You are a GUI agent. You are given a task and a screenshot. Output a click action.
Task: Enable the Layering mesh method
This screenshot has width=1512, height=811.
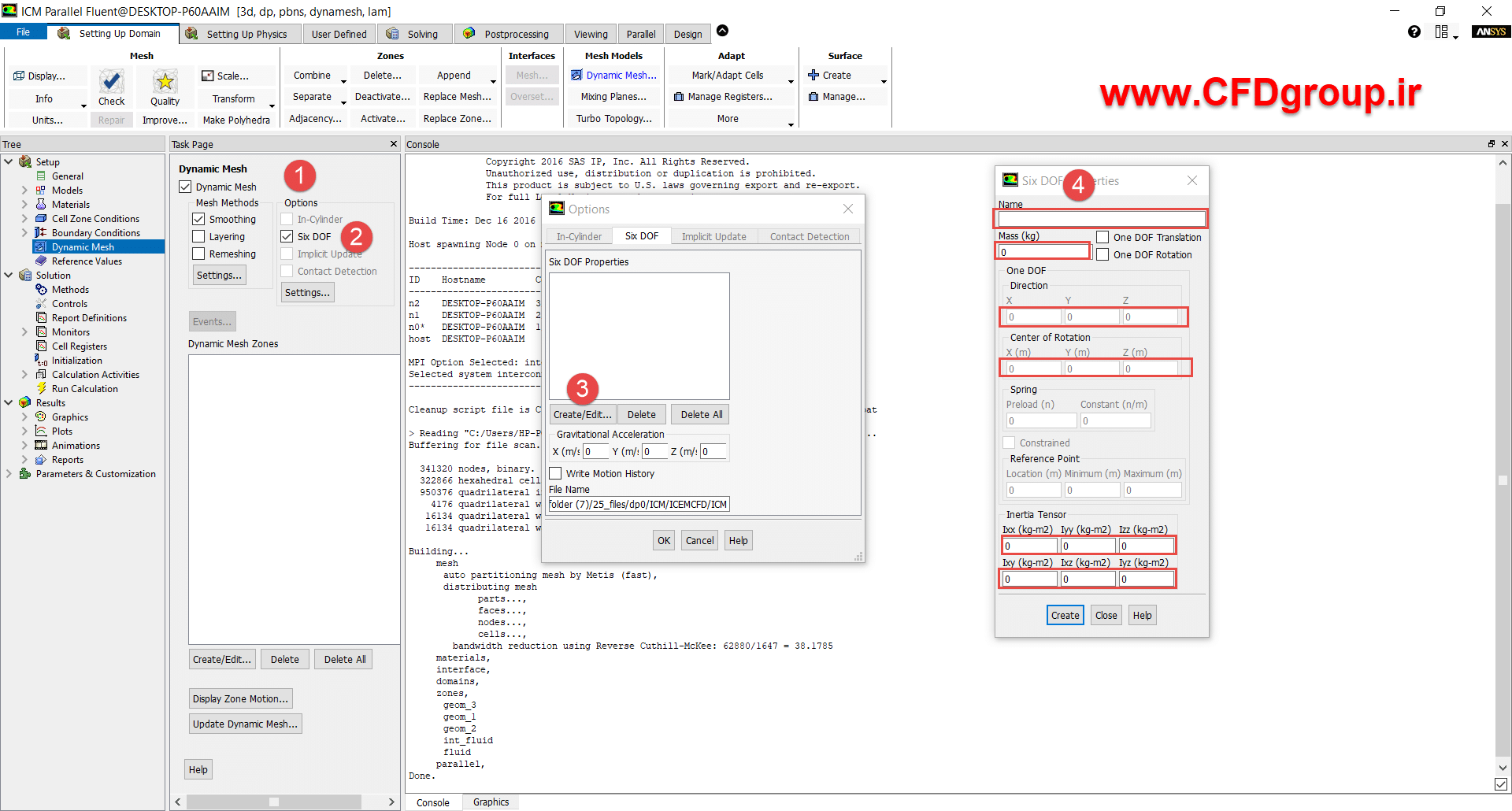pyautogui.click(x=198, y=236)
